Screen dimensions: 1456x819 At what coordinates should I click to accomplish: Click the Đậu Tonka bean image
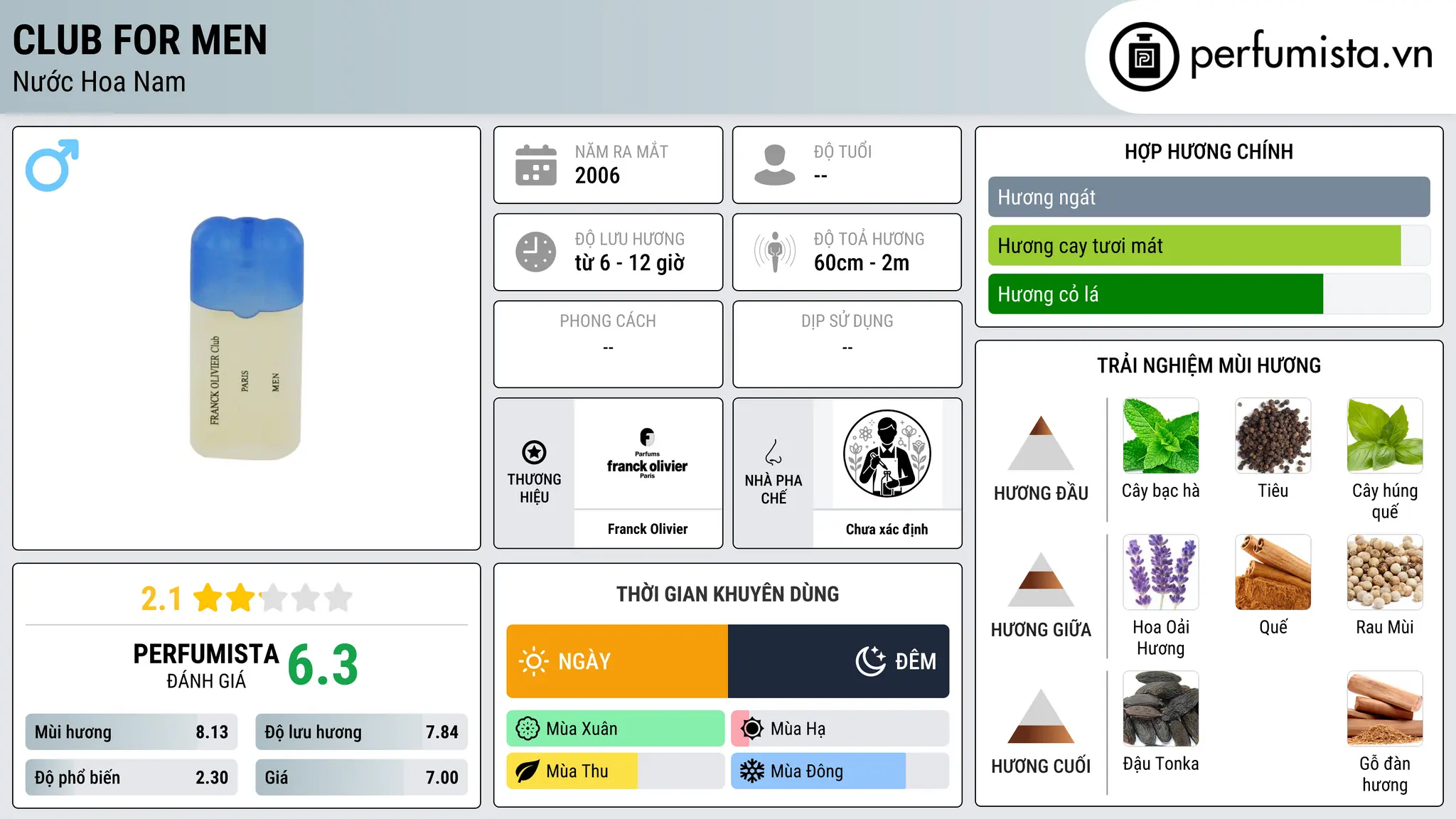point(1160,709)
